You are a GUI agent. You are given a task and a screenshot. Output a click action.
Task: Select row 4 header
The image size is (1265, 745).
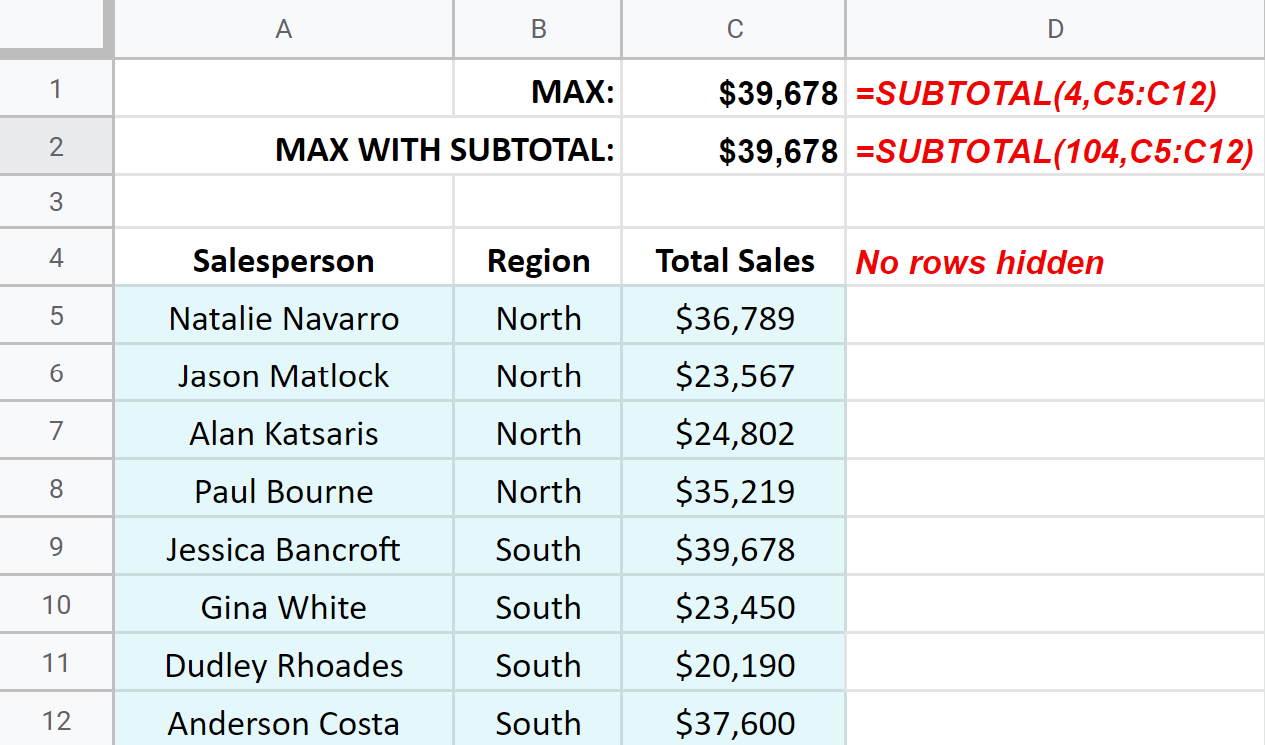coord(56,258)
